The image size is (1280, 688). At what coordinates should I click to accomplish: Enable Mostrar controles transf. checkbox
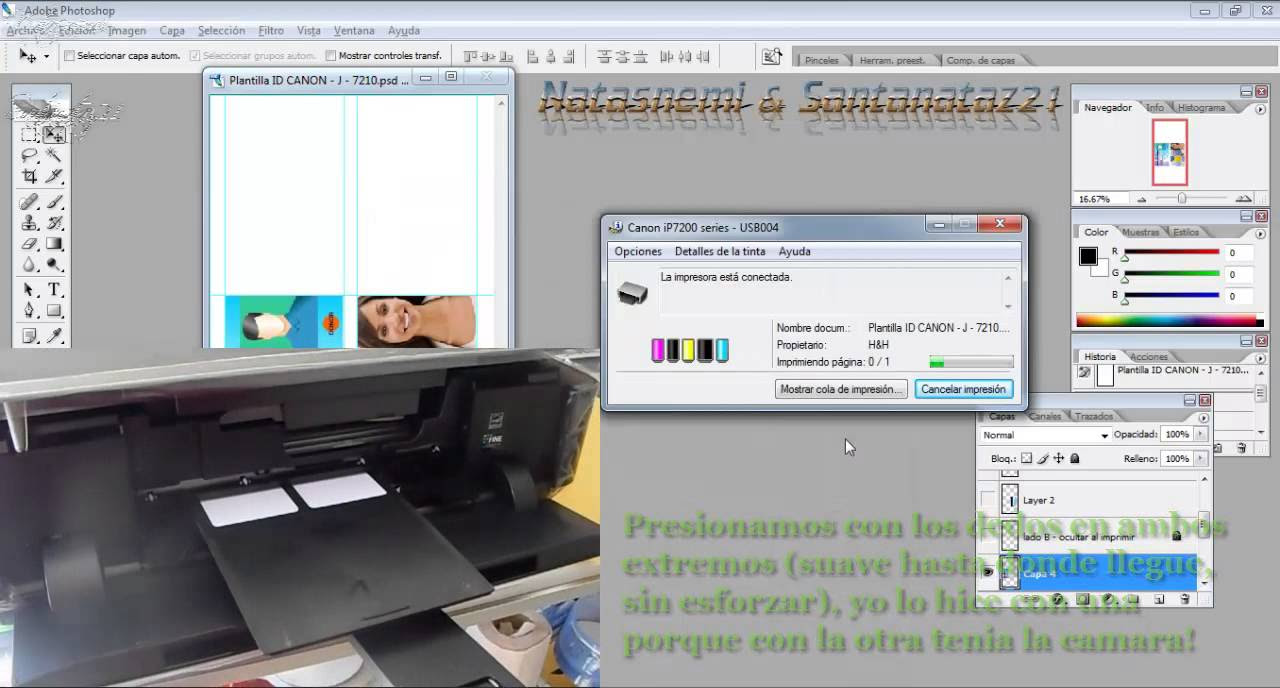pyautogui.click(x=331, y=57)
